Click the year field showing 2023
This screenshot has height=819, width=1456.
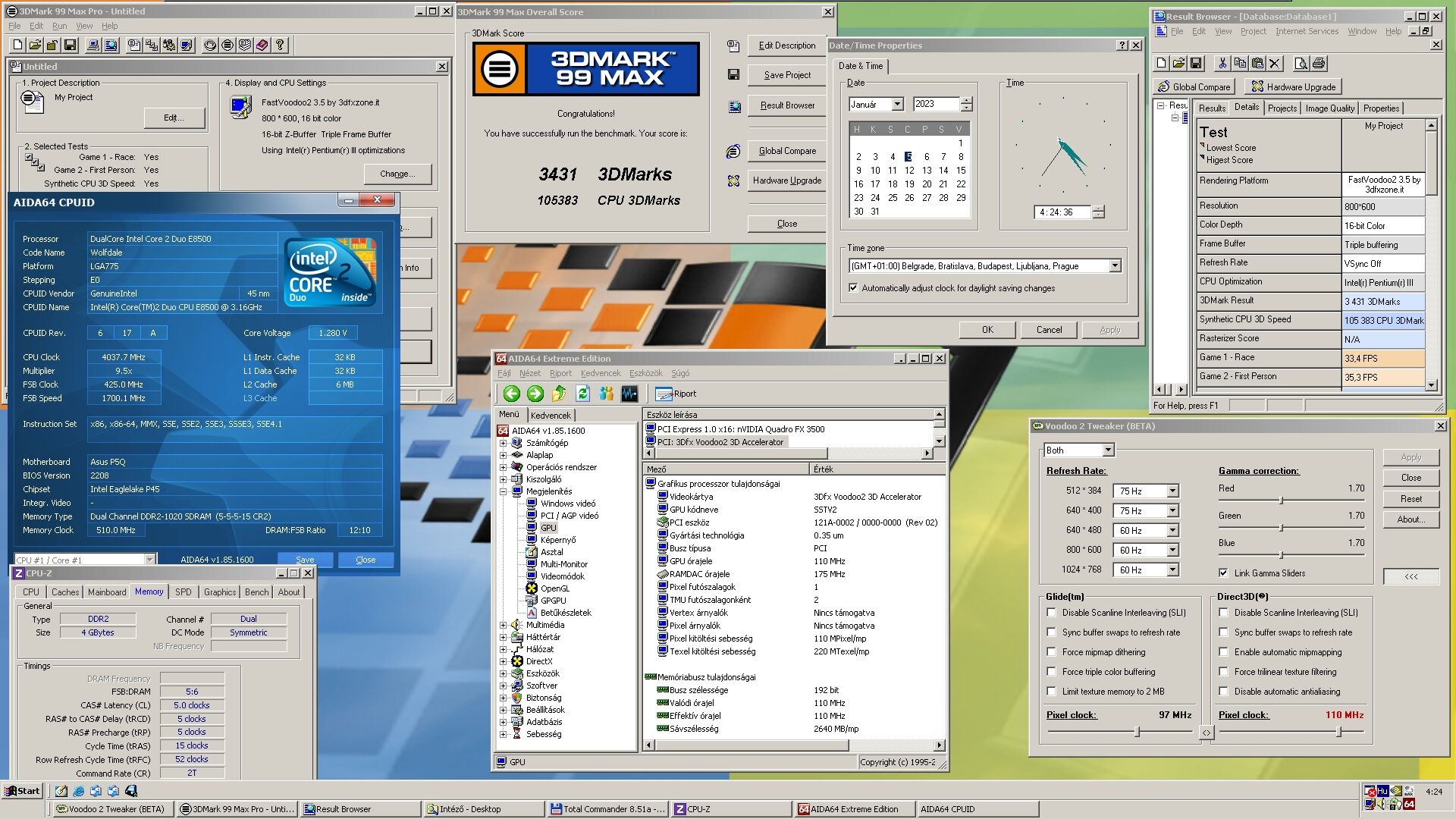pyautogui.click(x=937, y=105)
